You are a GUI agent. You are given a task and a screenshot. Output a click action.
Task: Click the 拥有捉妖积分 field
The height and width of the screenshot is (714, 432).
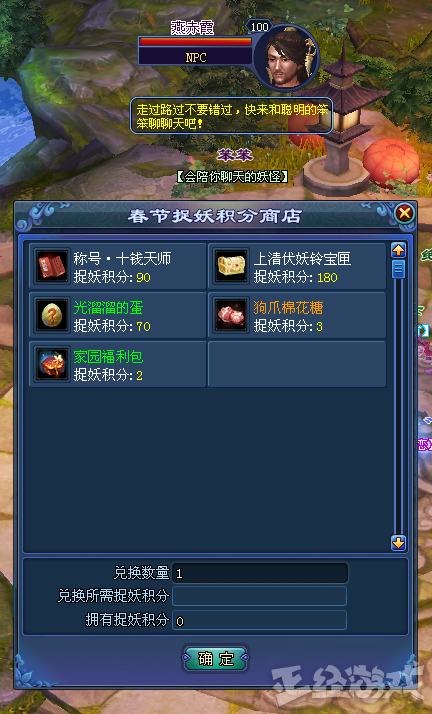click(x=259, y=620)
